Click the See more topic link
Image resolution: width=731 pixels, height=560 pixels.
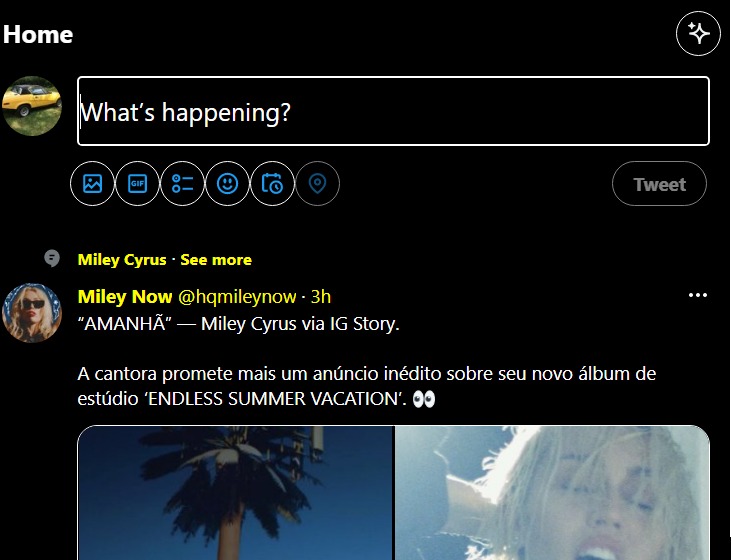click(216, 260)
